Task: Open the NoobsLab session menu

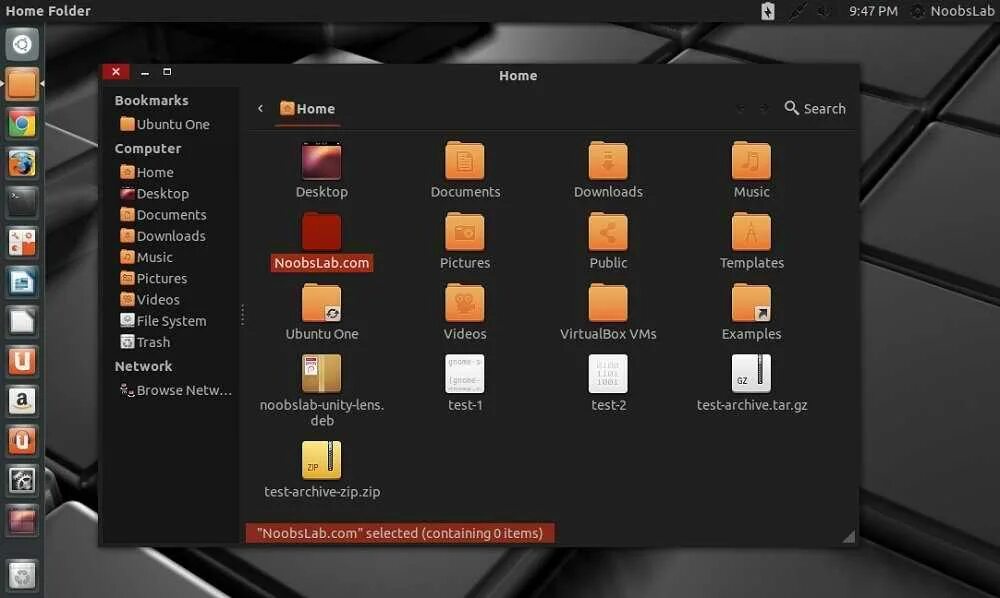Action: tap(954, 11)
